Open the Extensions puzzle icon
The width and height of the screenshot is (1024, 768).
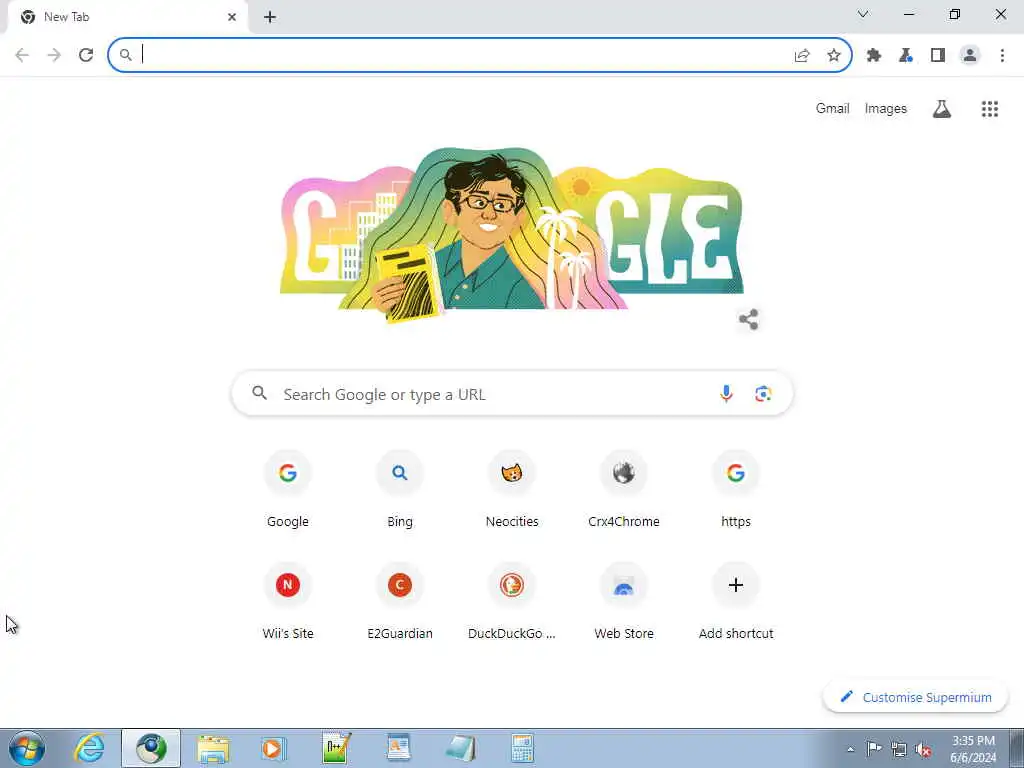(874, 56)
